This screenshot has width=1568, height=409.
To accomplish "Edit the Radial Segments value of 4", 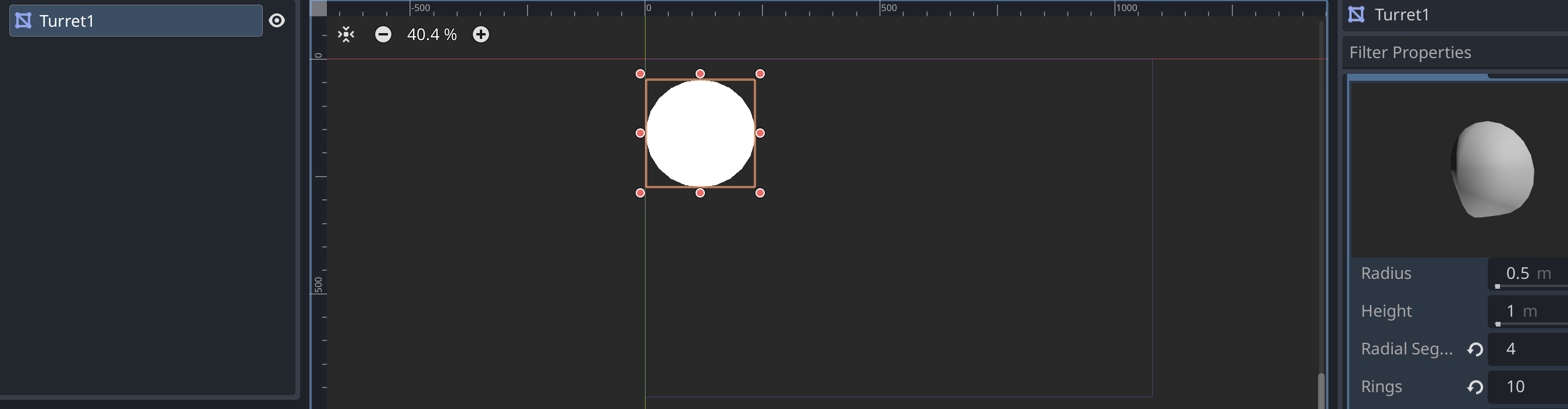I will pos(1527,349).
